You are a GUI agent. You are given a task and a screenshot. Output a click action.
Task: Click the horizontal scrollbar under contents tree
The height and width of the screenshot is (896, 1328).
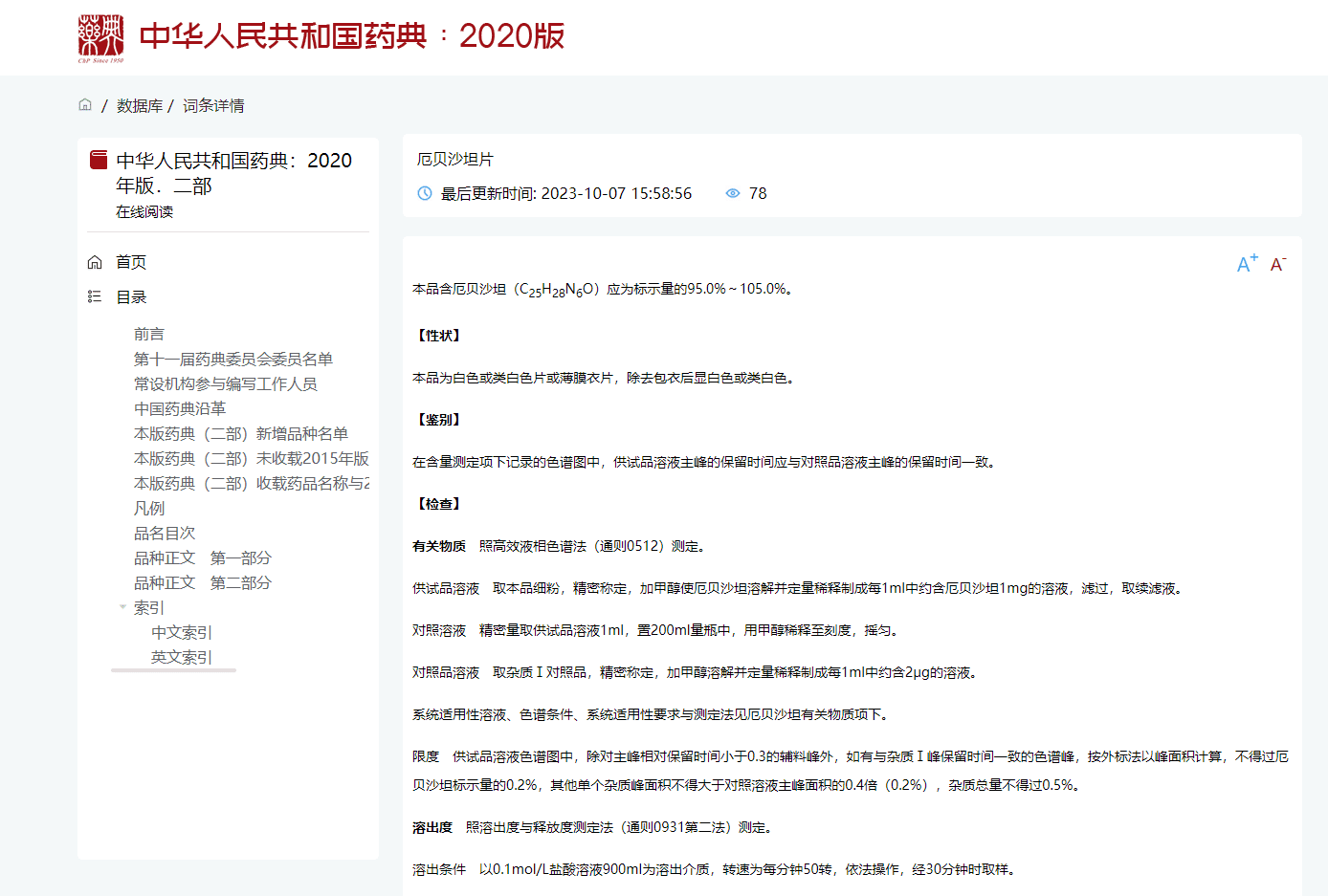[x=173, y=670]
